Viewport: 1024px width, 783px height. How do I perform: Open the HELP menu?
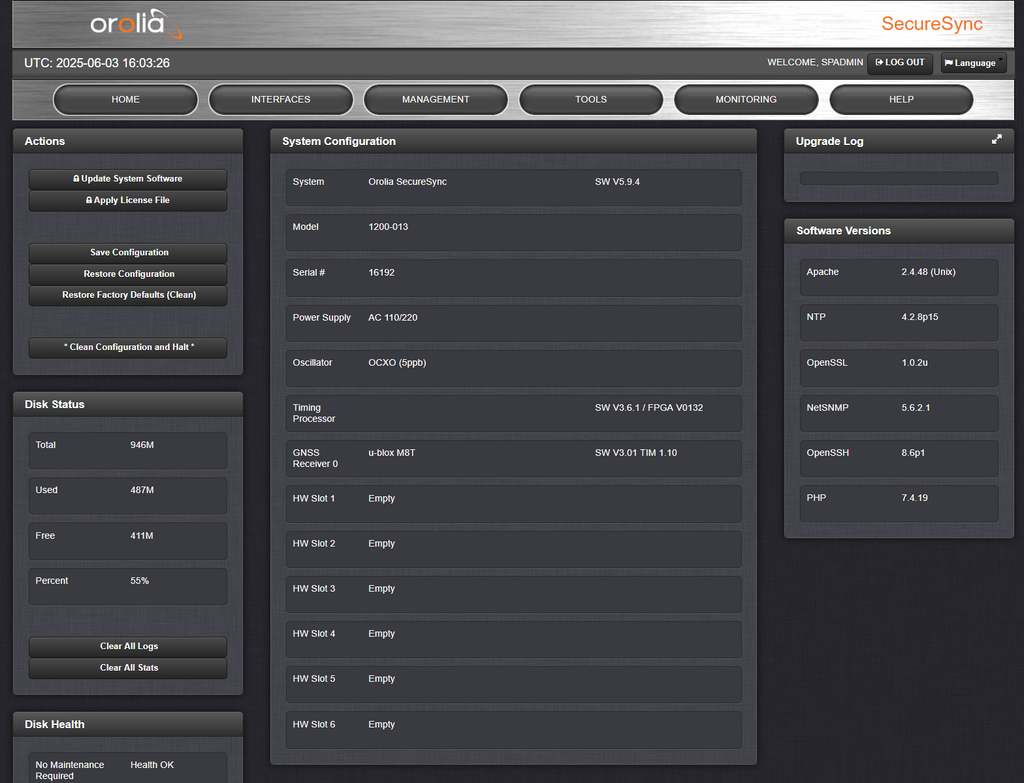click(901, 99)
